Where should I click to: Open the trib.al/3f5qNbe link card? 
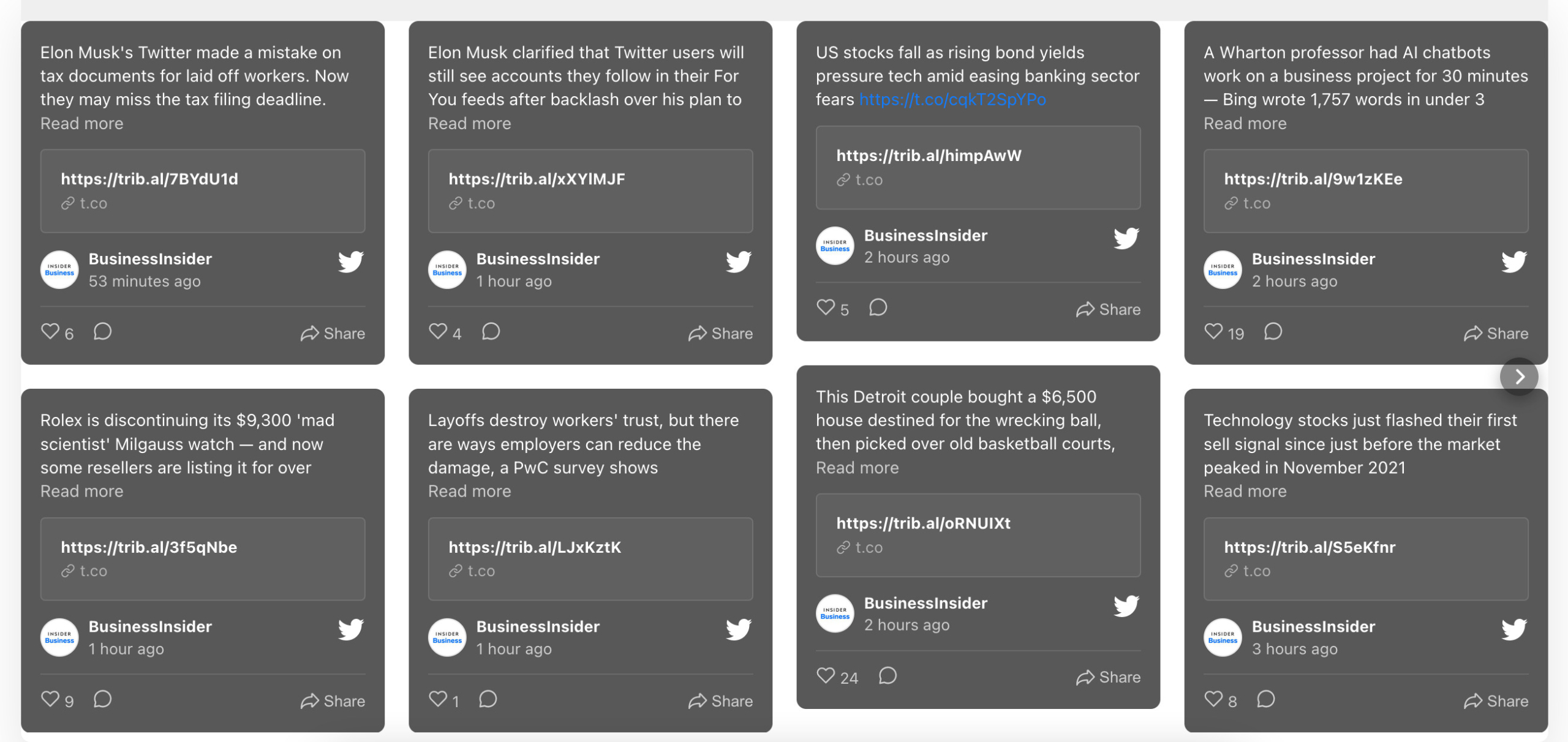(203, 558)
